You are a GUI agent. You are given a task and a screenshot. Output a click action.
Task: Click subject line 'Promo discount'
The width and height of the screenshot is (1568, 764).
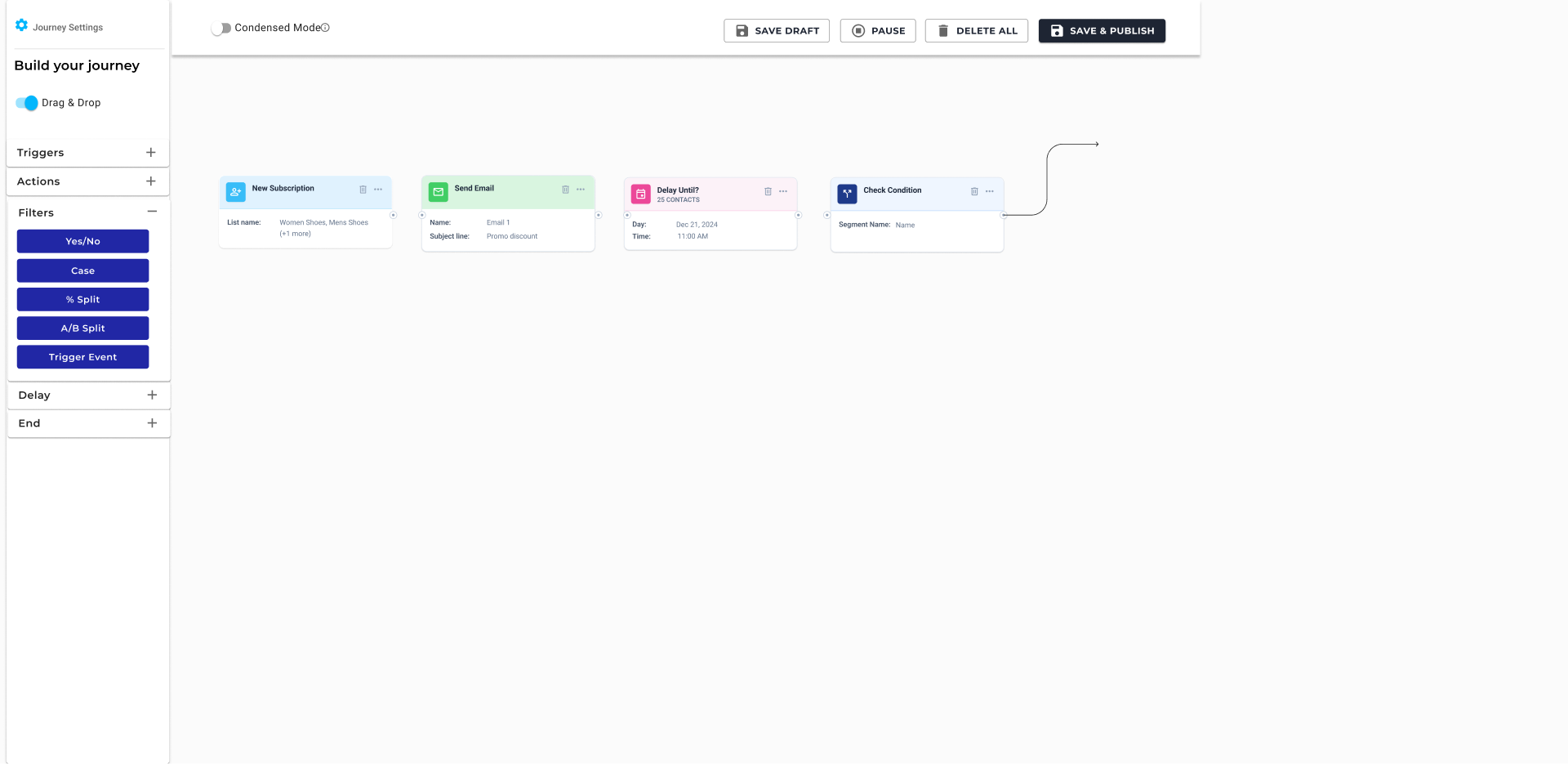click(511, 236)
